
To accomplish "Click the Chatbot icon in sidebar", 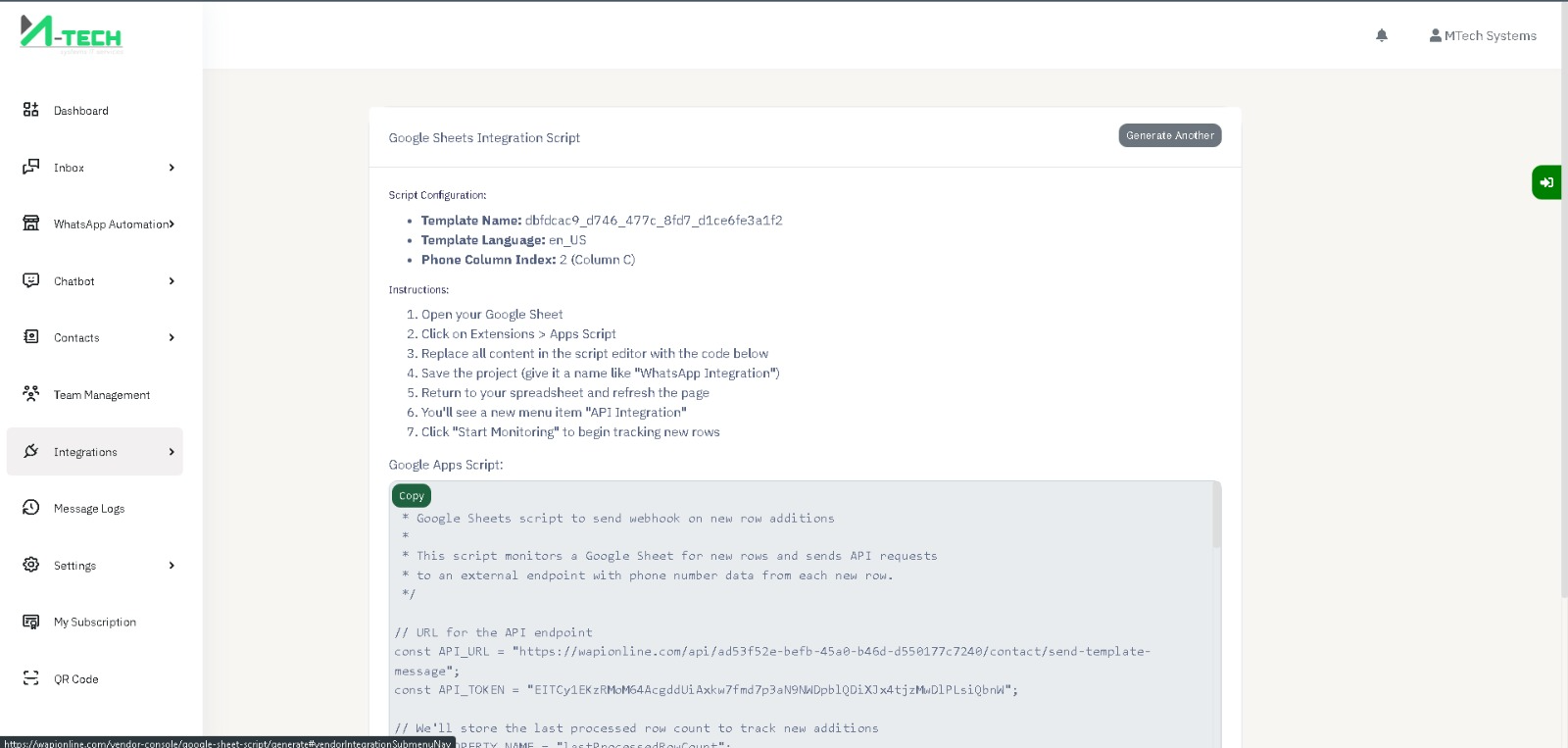I will 31,280.
